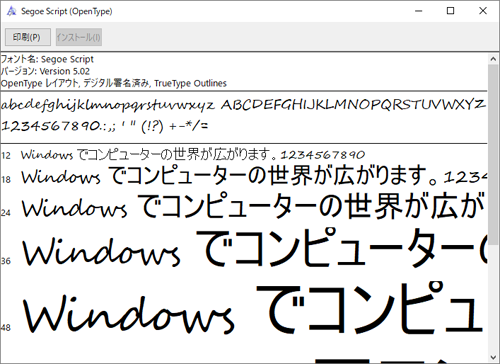Screen dimensions: 500x364
Task: Click the 印刷(P) print button
Action: point(28,37)
